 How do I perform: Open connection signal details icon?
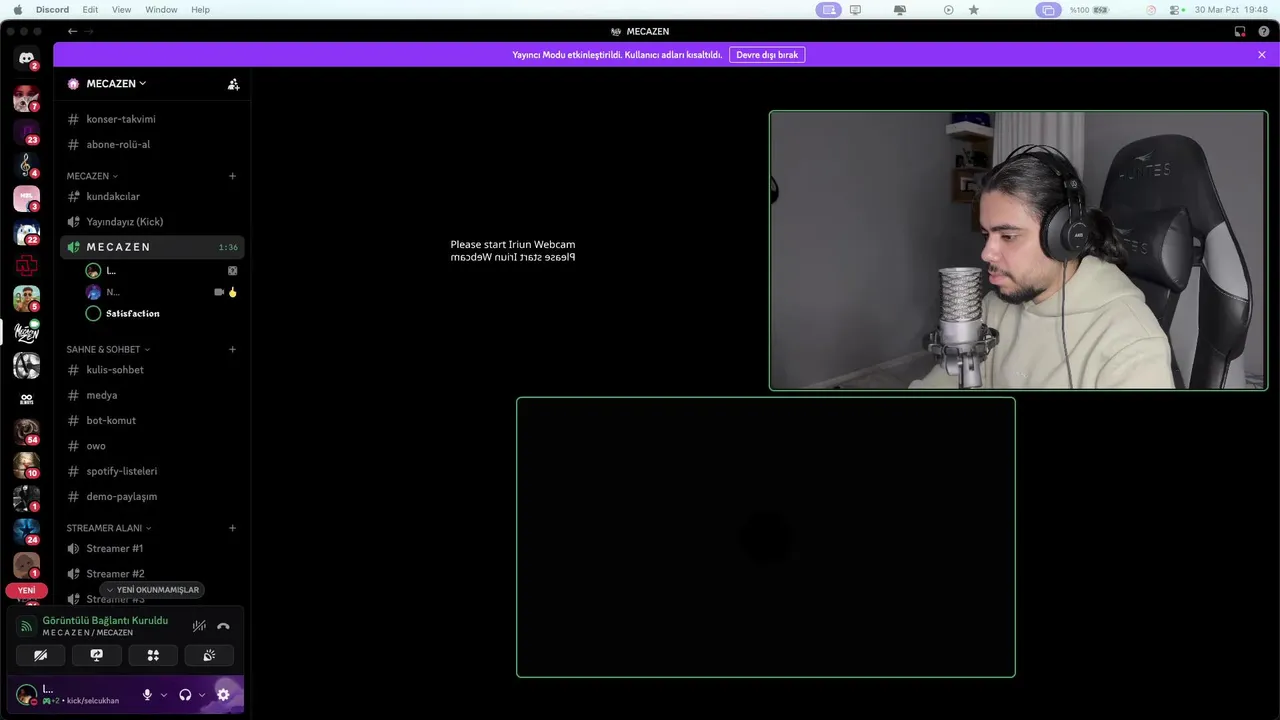(x=27, y=626)
